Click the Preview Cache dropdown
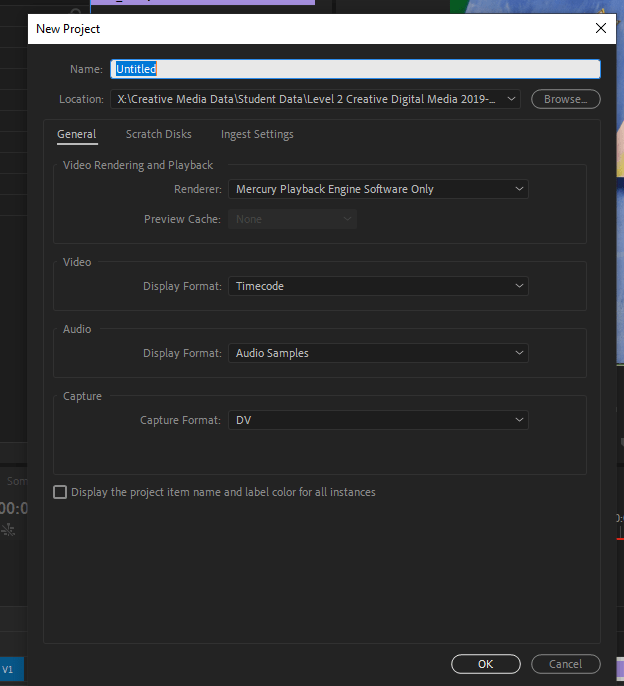The image size is (624, 686). click(292, 219)
